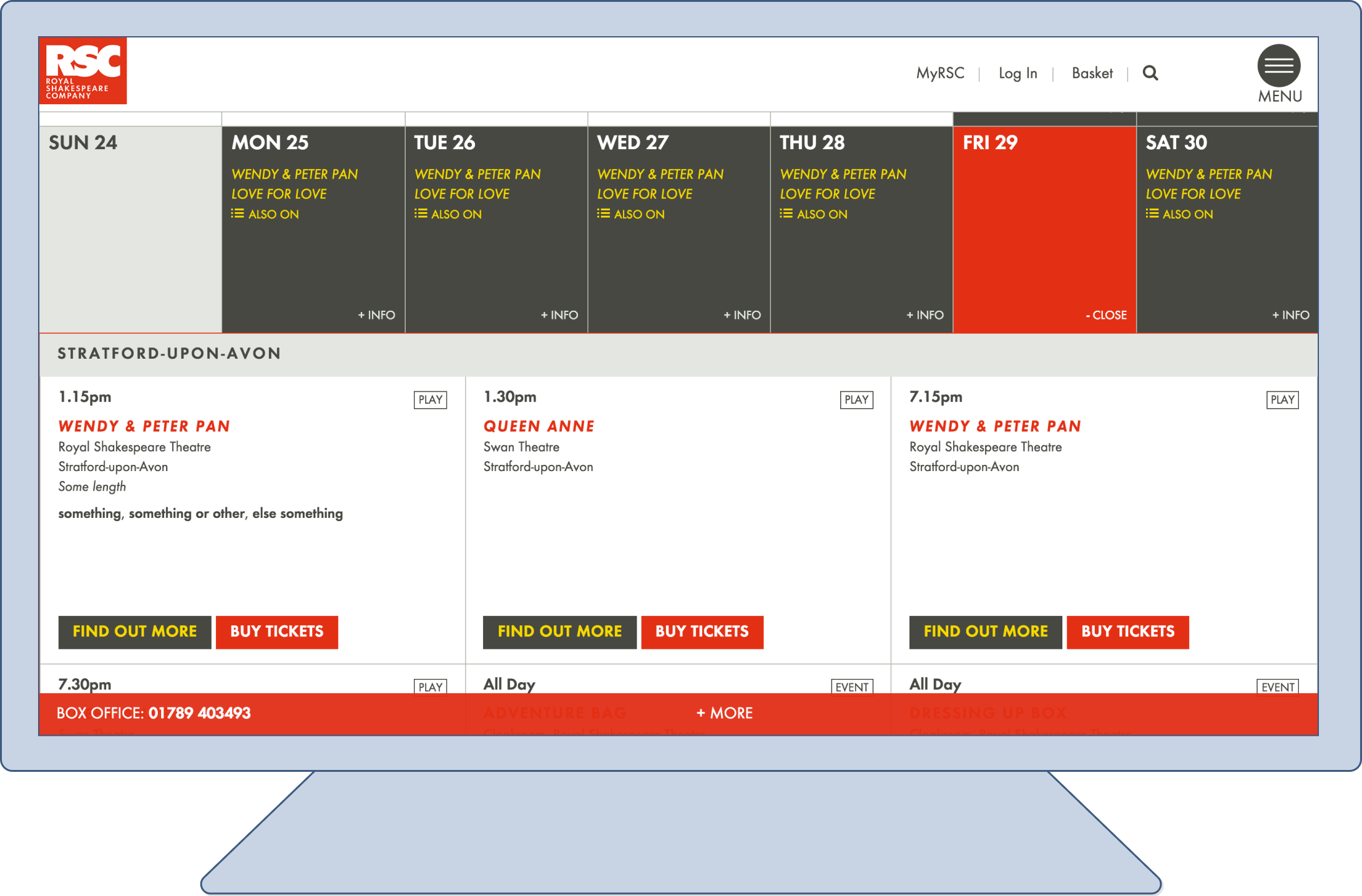Open Love for Love on WED 27
This screenshot has height=896, width=1362.
pos(645,194)
